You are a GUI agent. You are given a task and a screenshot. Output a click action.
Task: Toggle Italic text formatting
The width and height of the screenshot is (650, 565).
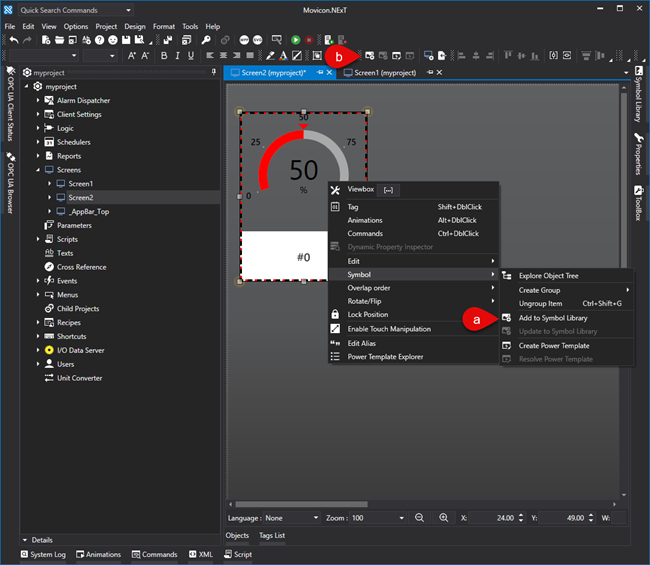(x=177, y=55)
